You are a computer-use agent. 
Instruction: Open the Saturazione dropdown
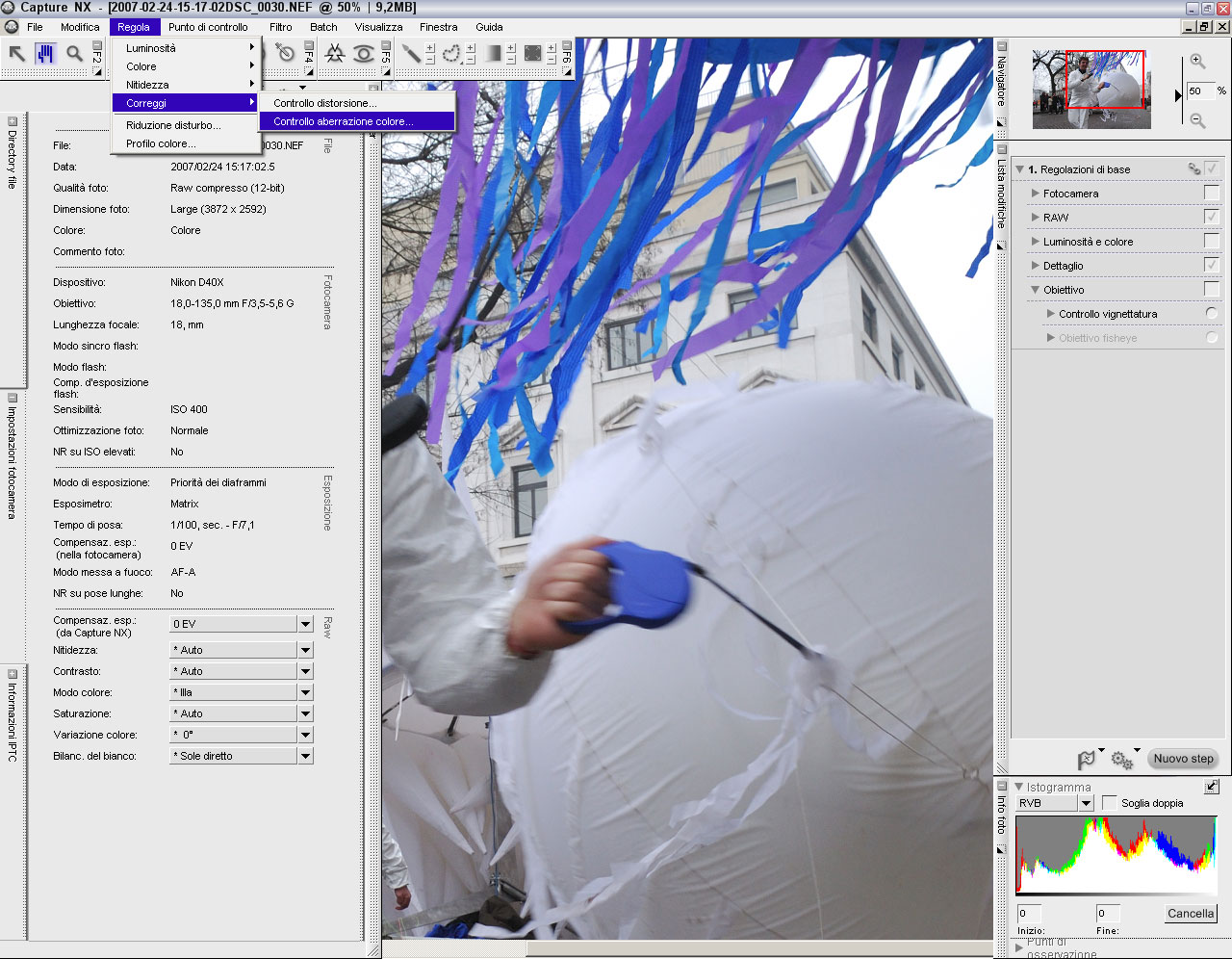tap(305, 713)
